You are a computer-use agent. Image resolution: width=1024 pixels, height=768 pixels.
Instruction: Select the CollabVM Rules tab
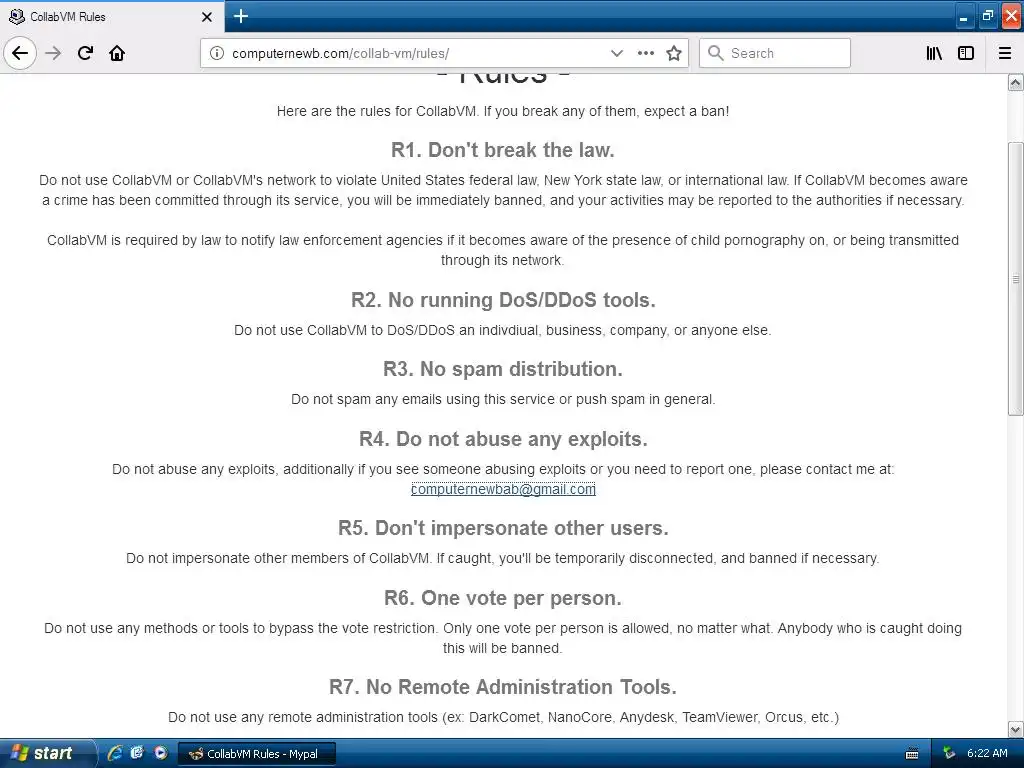pyautogui.click(x=112, y=16)
